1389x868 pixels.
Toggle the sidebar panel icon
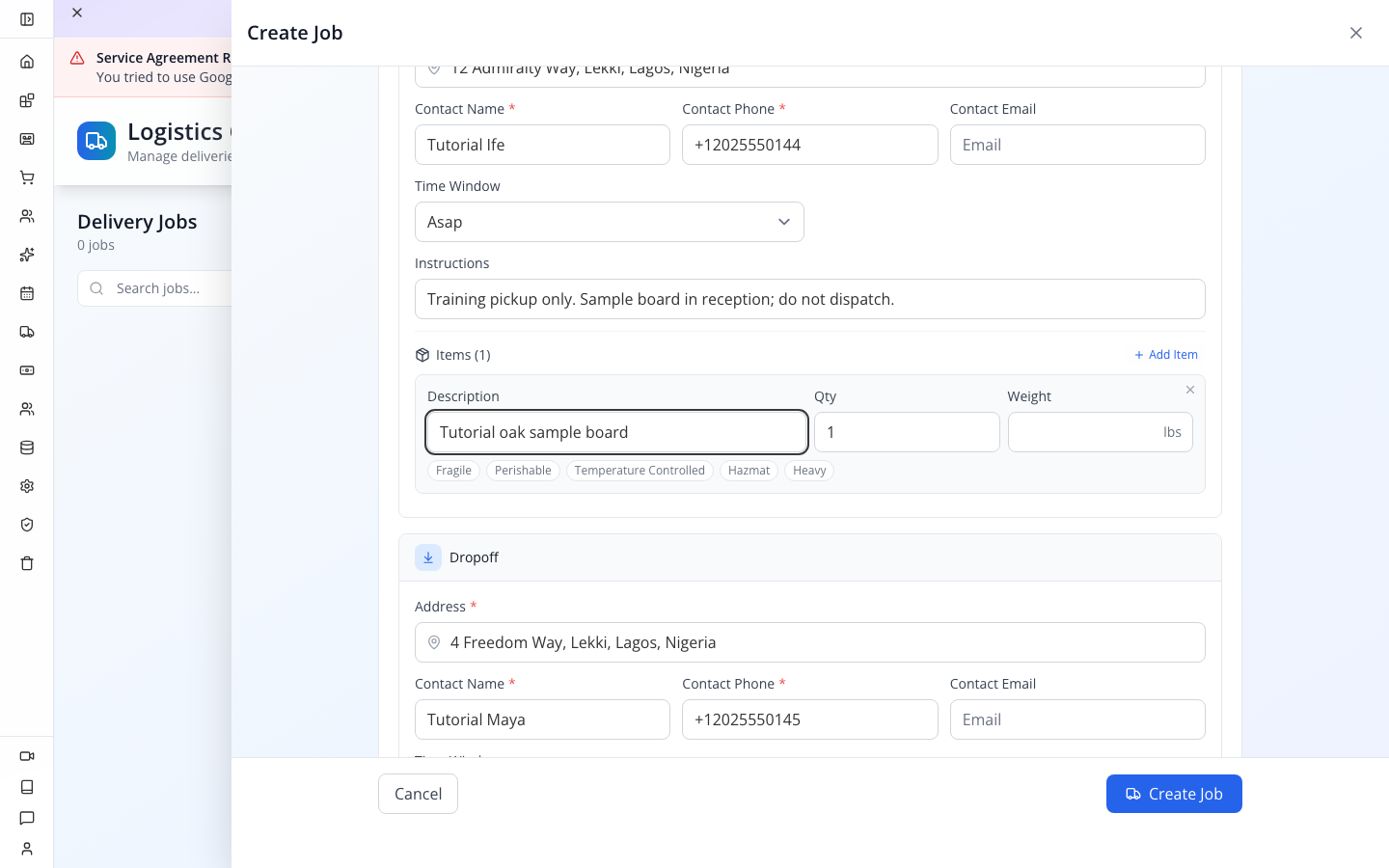pos(27,19)
